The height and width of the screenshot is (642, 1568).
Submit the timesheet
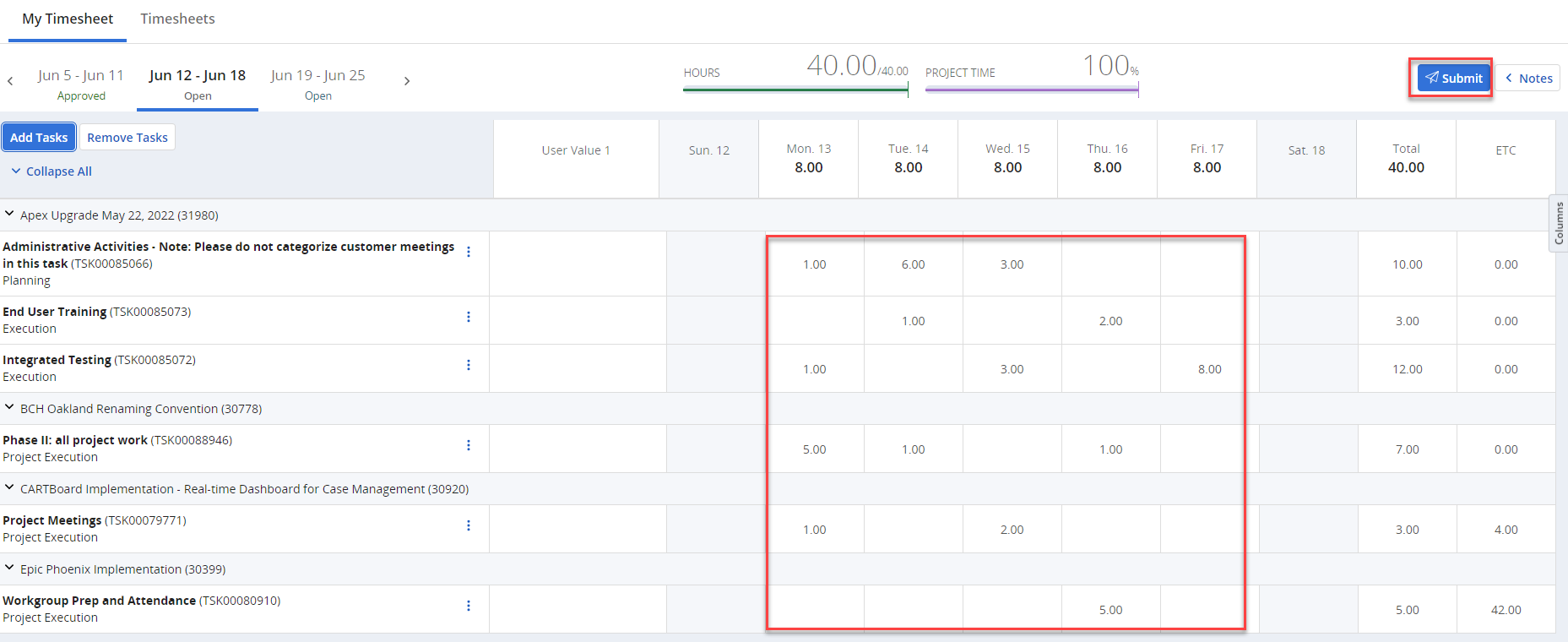1453,78
